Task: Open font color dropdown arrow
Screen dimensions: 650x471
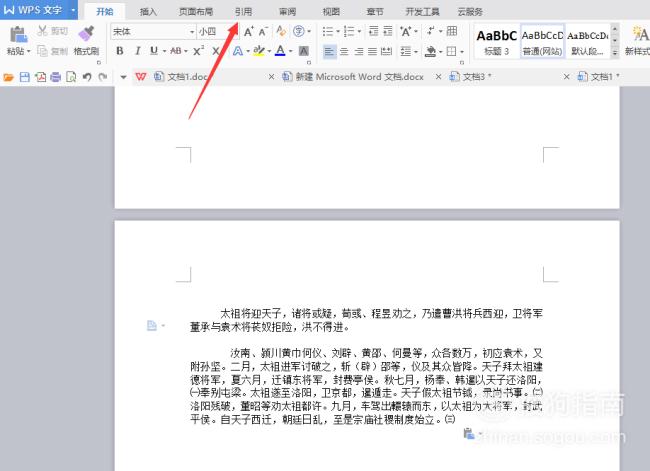Action: click(x=291, y=51)
